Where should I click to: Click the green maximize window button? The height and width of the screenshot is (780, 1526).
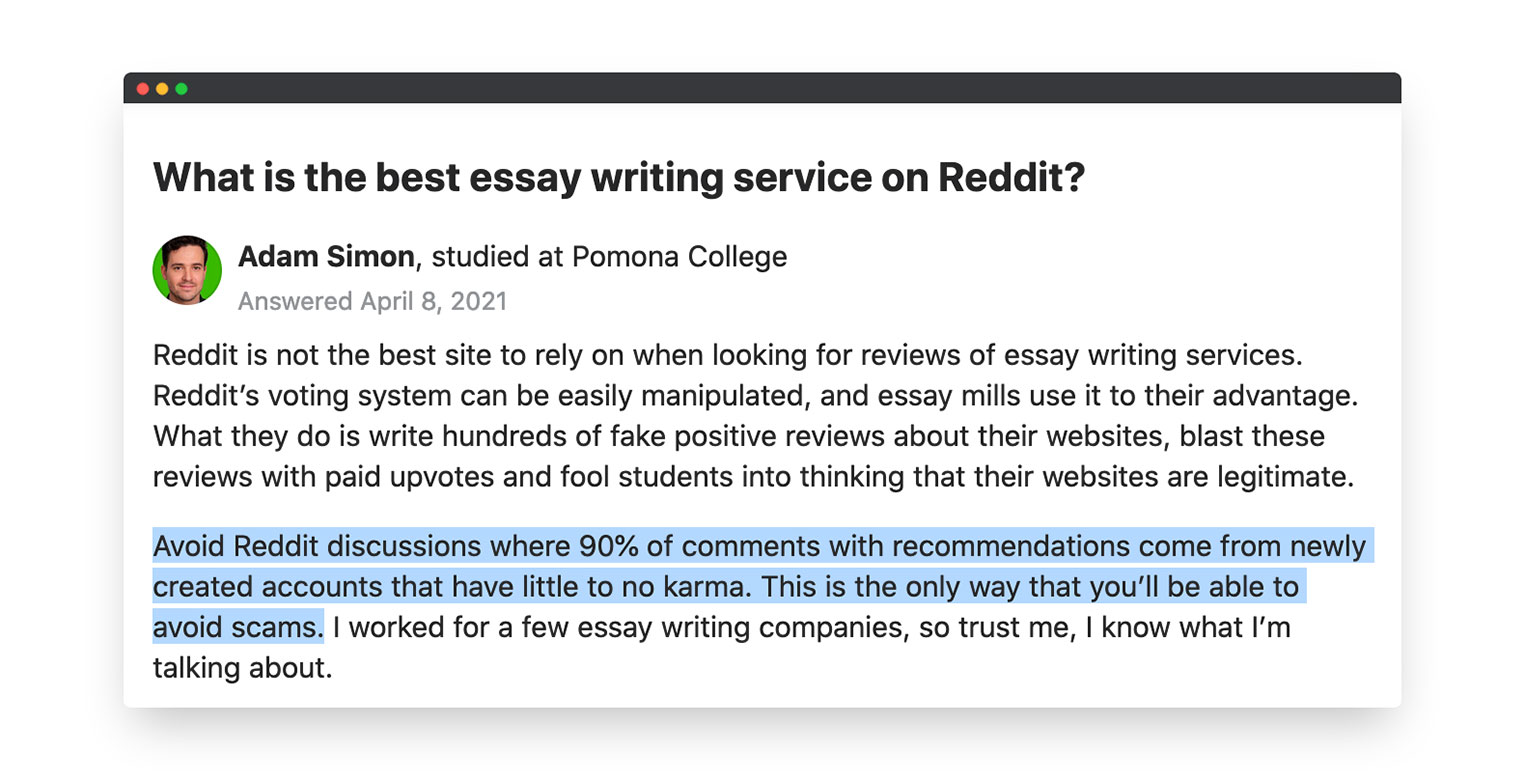[181, 89]
